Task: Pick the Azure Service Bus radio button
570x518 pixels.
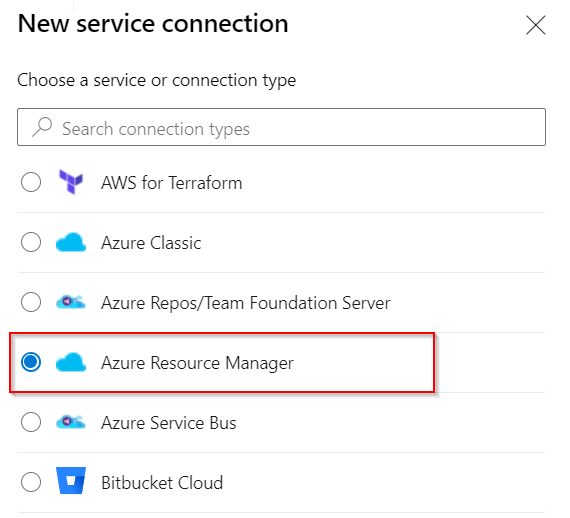Action: pyautogui.click(x=31, y=422)
